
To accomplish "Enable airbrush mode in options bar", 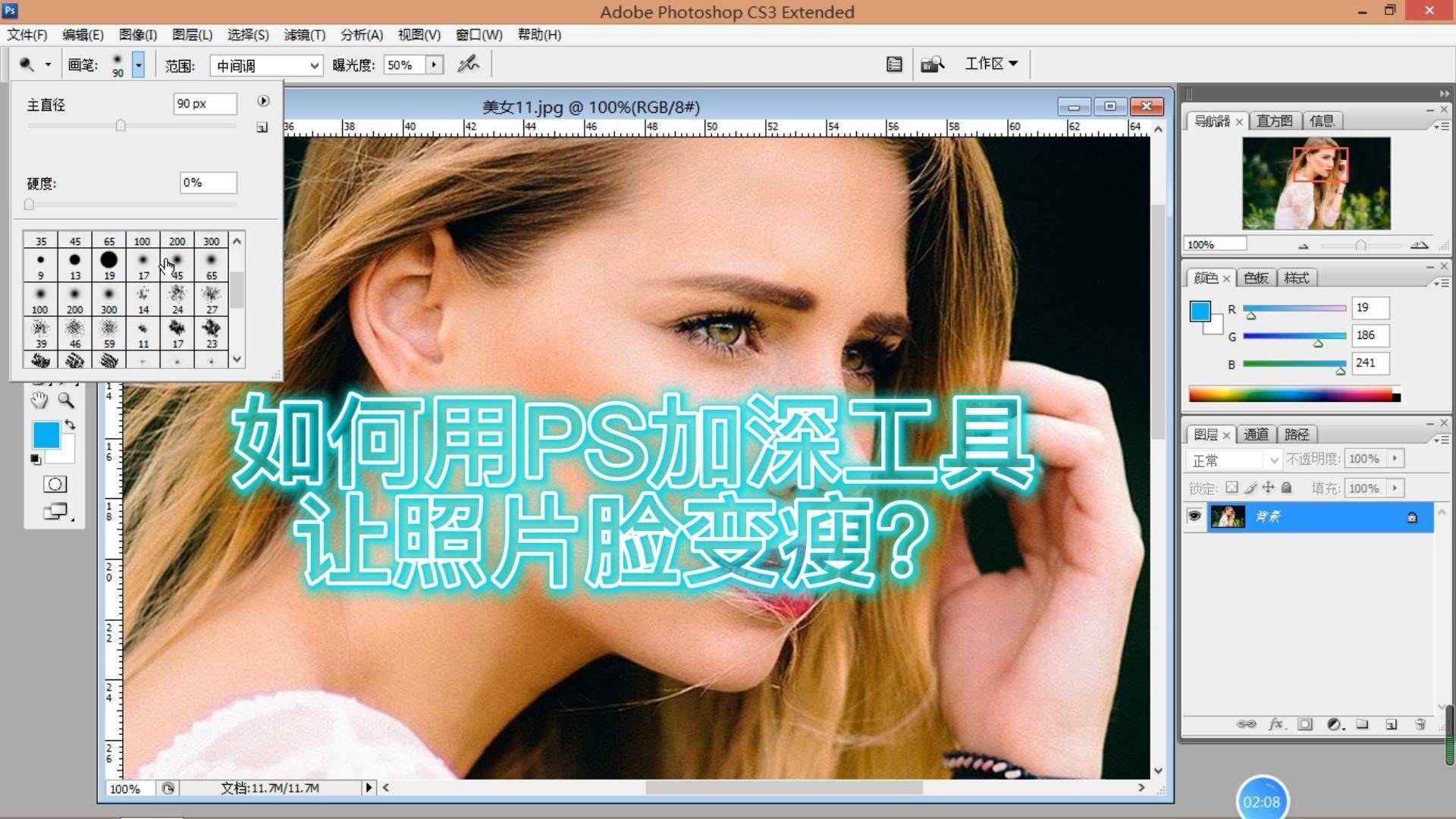I will tap(468, 64).
